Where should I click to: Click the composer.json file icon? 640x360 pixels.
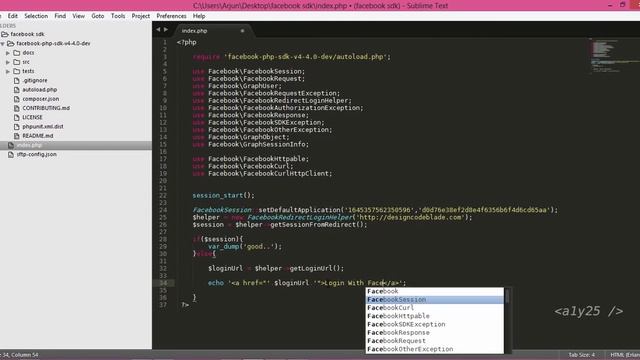pos(16,99)
